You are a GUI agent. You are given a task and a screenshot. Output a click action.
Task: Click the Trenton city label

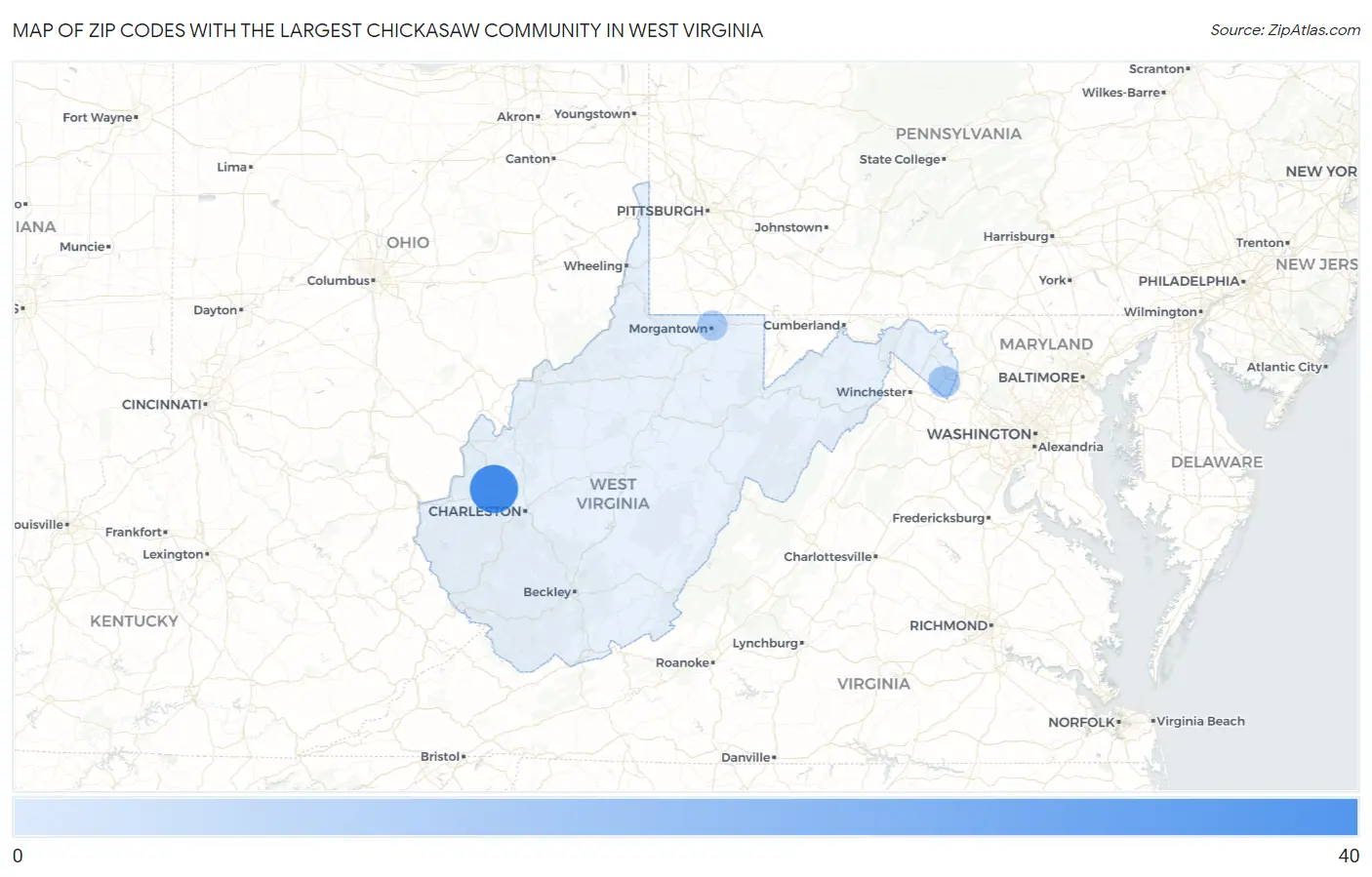1260,243
